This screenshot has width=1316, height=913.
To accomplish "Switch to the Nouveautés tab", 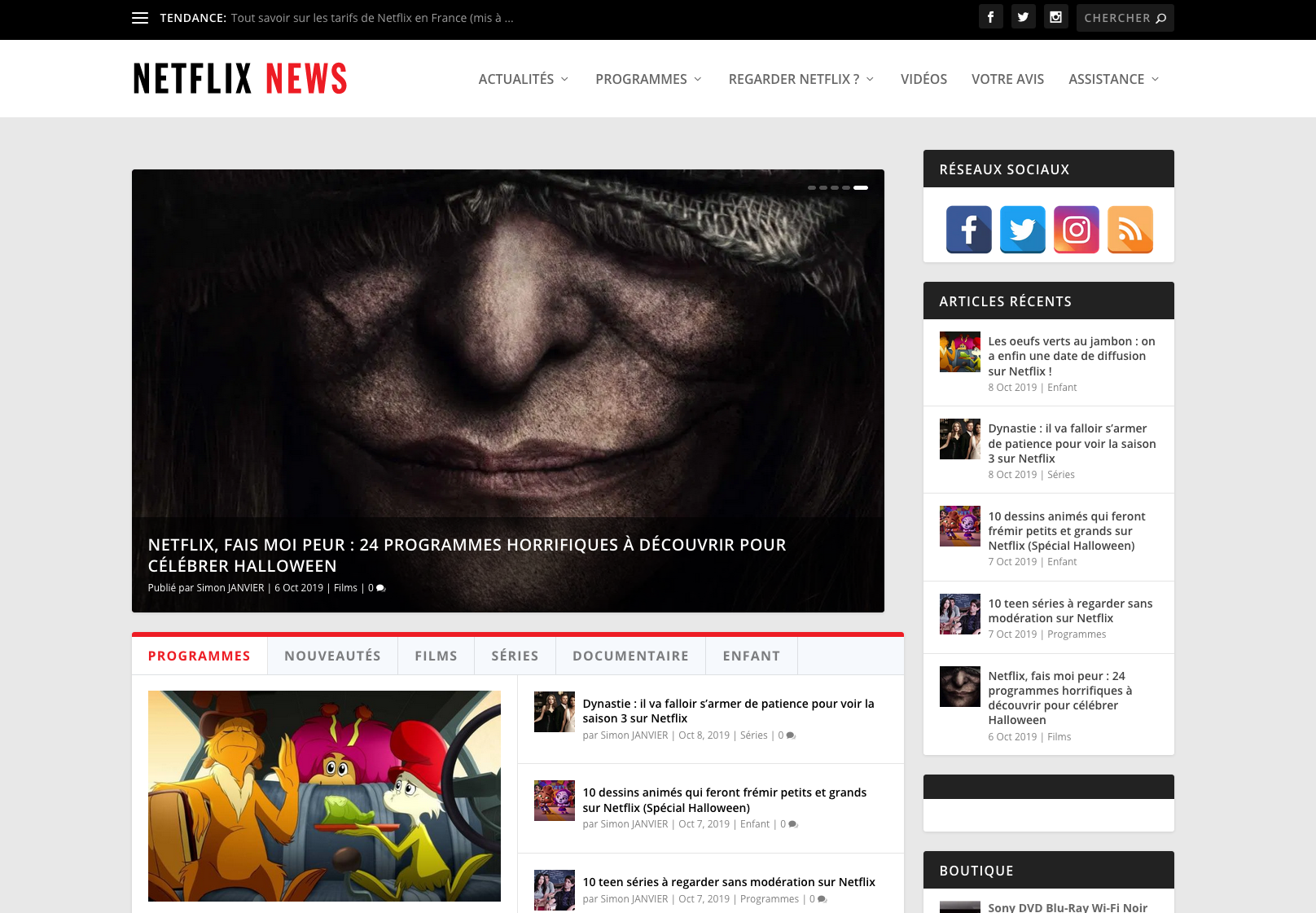I will click(x=332, y=656).
